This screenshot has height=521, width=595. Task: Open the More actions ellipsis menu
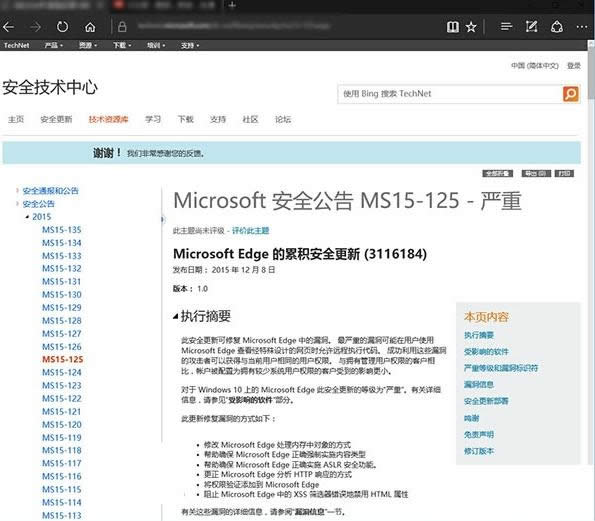582,27
